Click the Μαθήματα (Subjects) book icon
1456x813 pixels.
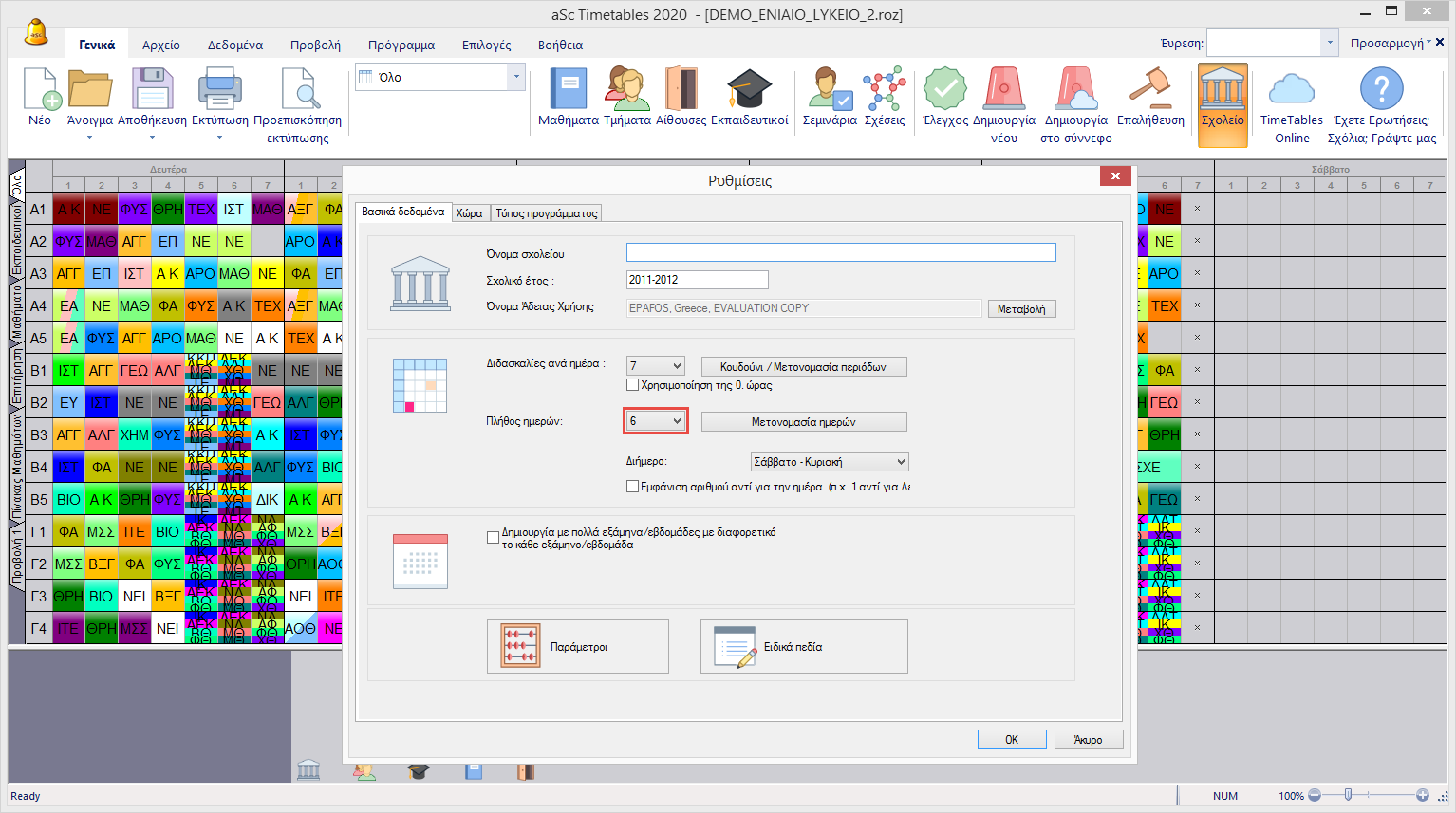click(568, 90)
